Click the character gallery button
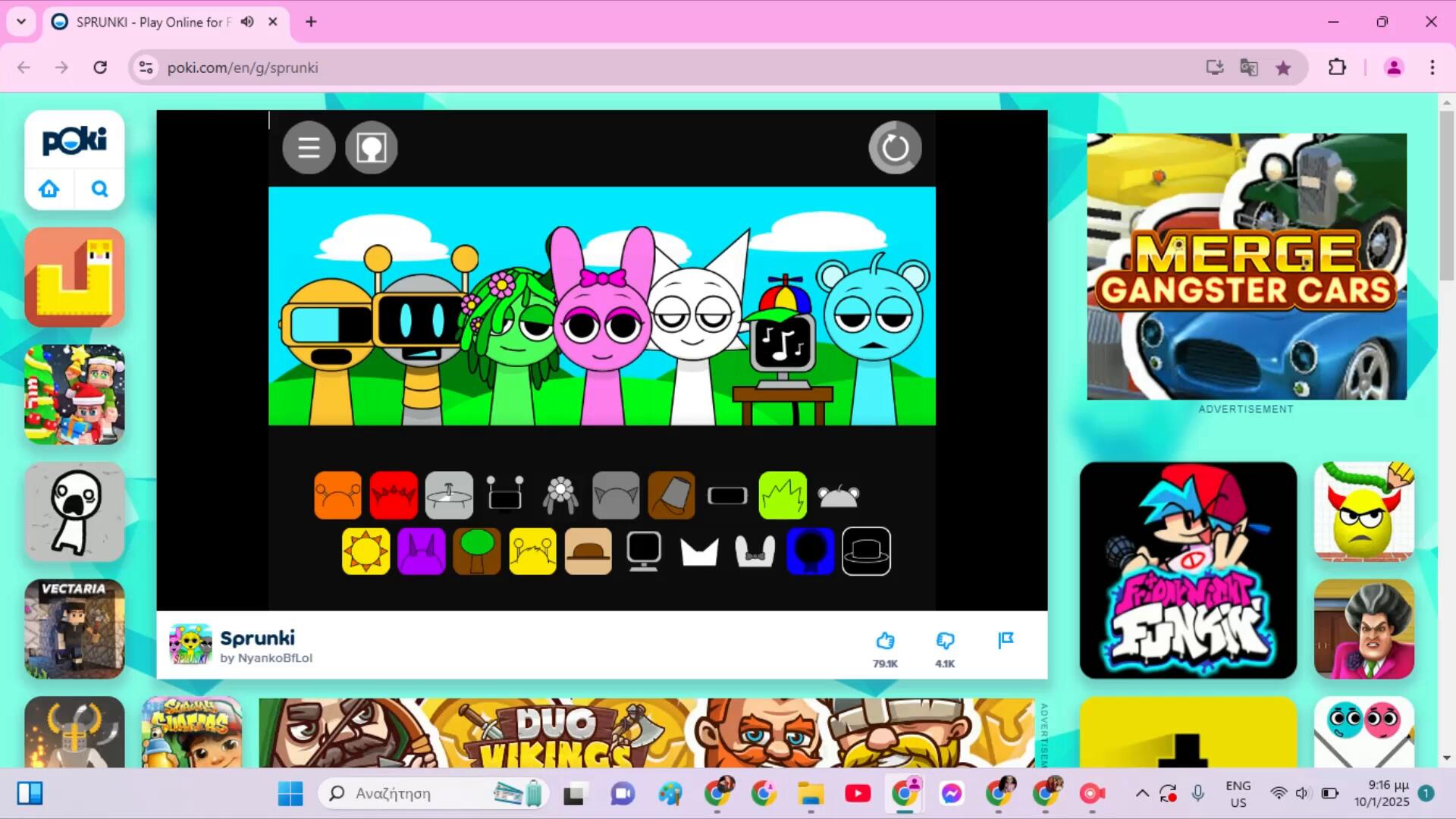The image size is (1456, 819). coord(372,148)
